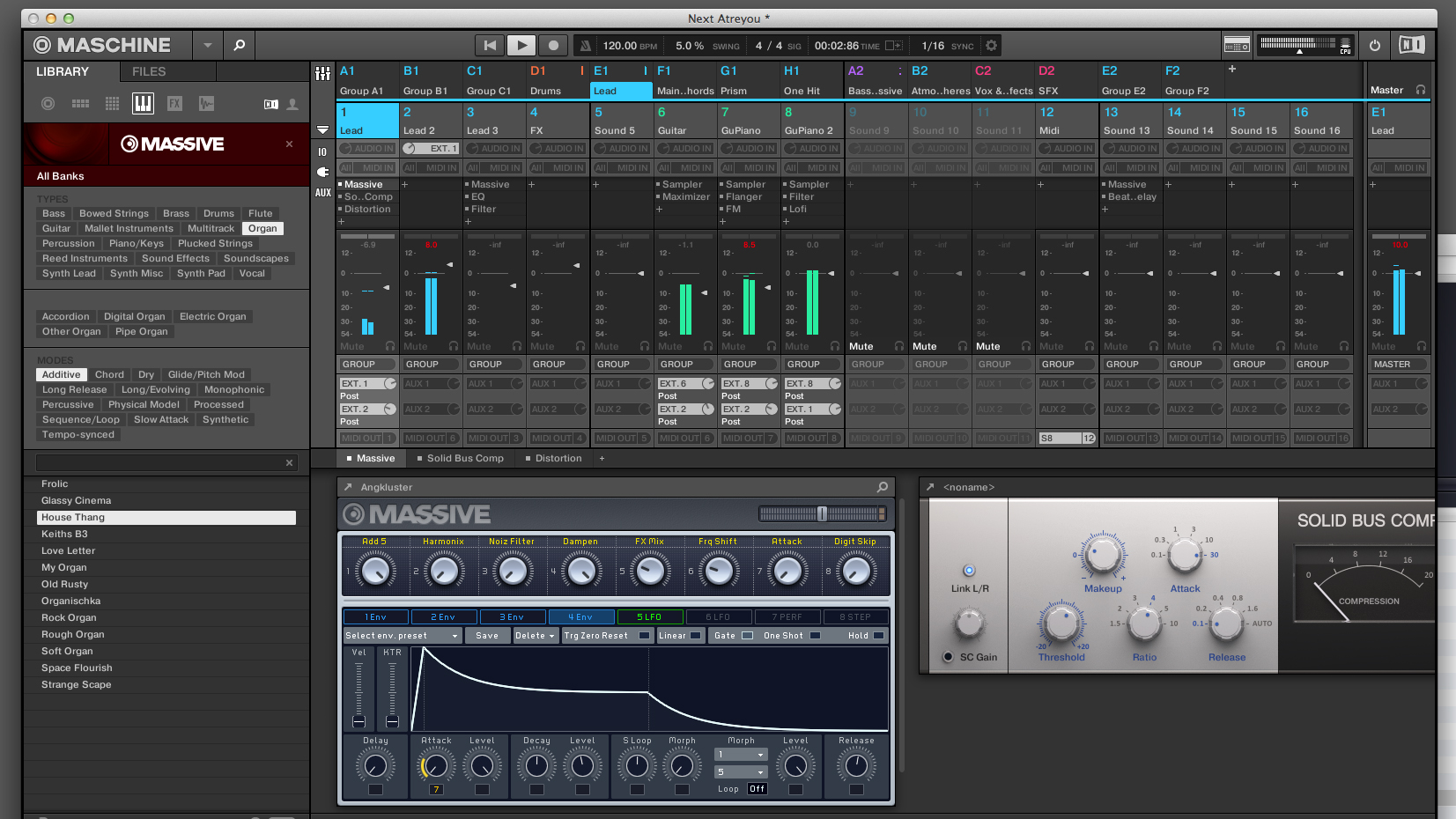Open second Morph dropdown showing 5
The width and height of the screenshot is (1456, 819).
(x=741, y=772)
